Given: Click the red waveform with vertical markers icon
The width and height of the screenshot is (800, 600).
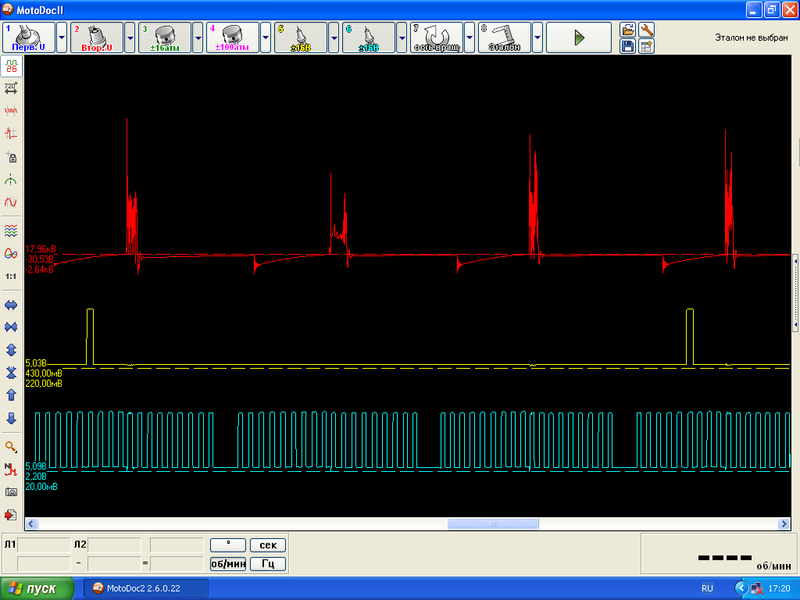Looking at the screenshot, I should 11,111.
